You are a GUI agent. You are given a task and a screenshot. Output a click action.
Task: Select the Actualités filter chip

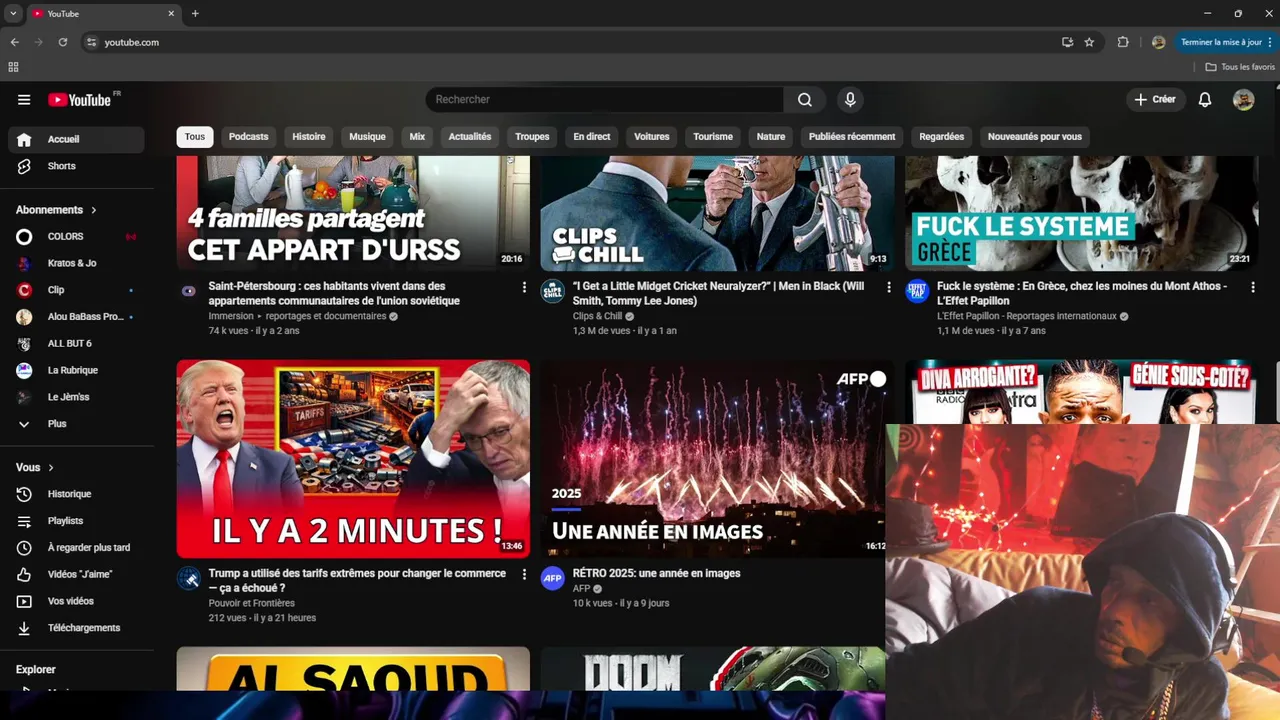pos(470,137)
